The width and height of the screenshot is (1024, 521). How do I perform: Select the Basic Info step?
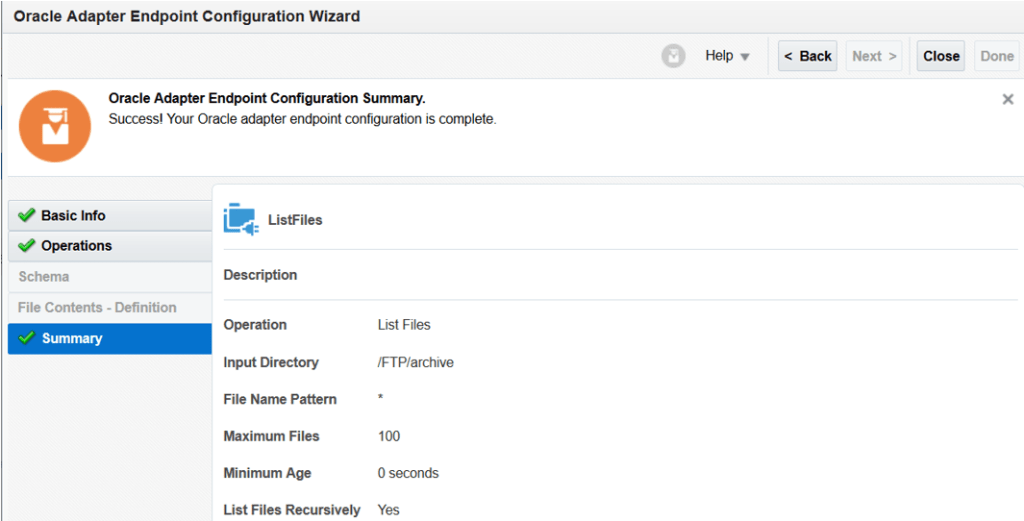73,216
